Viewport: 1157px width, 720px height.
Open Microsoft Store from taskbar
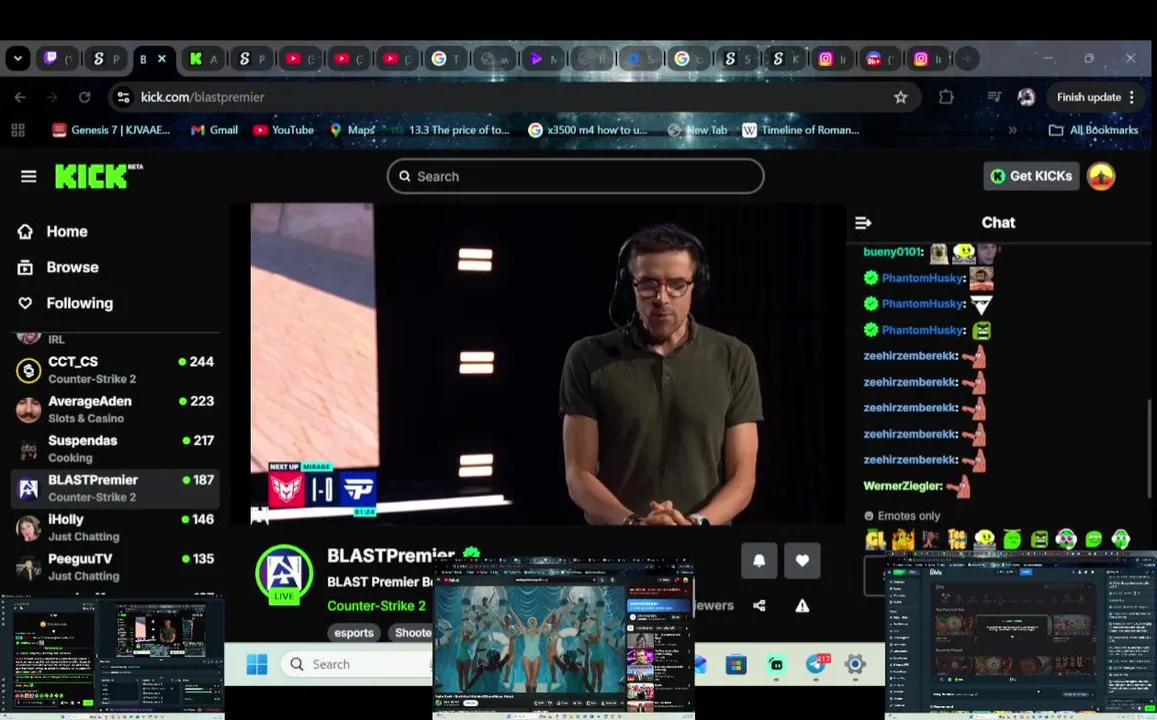coord(736,665)
